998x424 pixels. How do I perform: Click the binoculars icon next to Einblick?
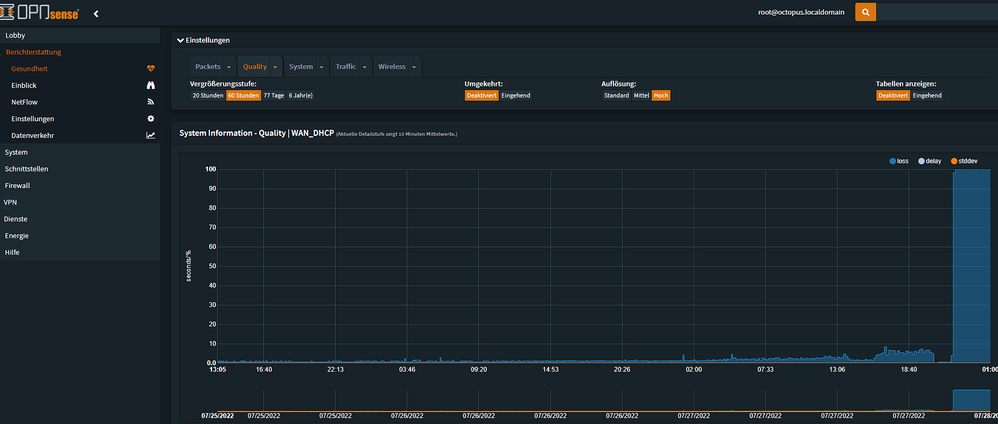pos(151,85)
